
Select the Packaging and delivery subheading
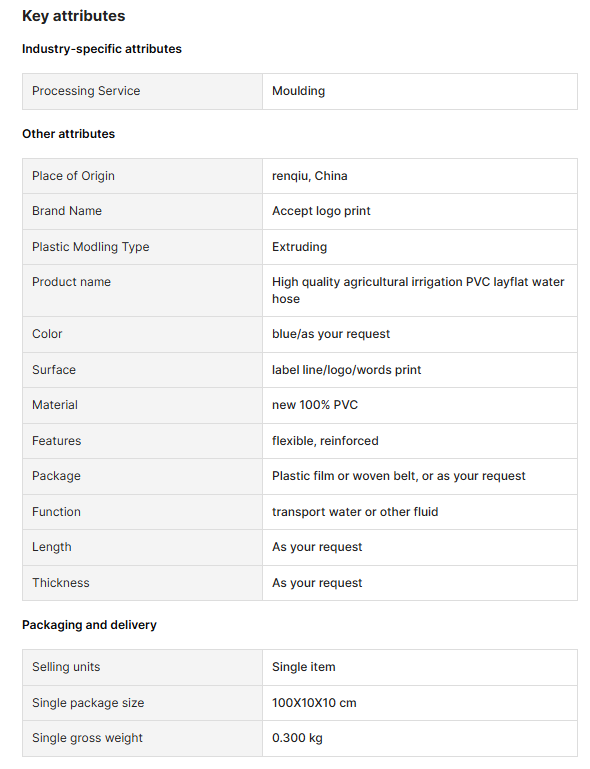click(x=89, y=625)
